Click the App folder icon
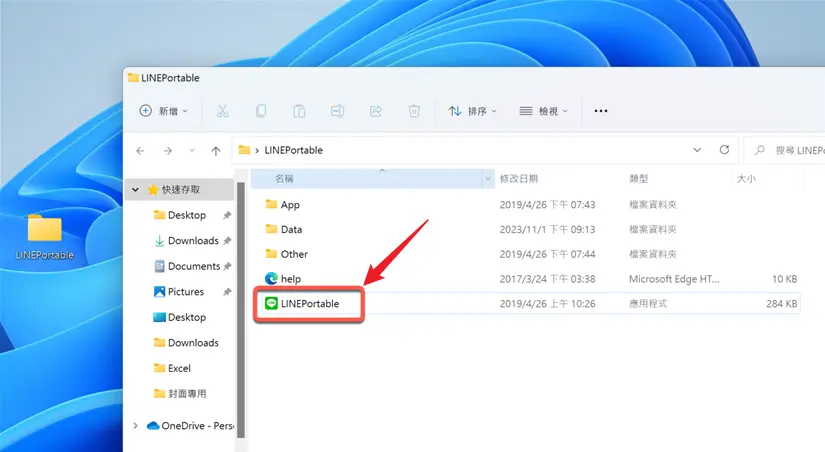Image resolution: width=825 pixels, height=452 pixels. coord(271,204)
